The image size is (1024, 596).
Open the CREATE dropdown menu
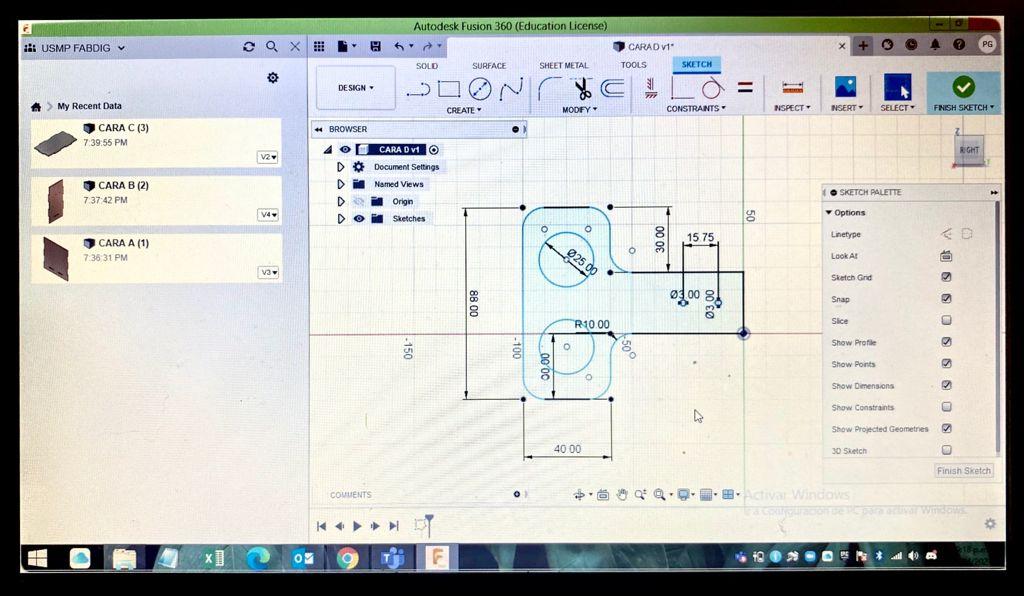464,110
